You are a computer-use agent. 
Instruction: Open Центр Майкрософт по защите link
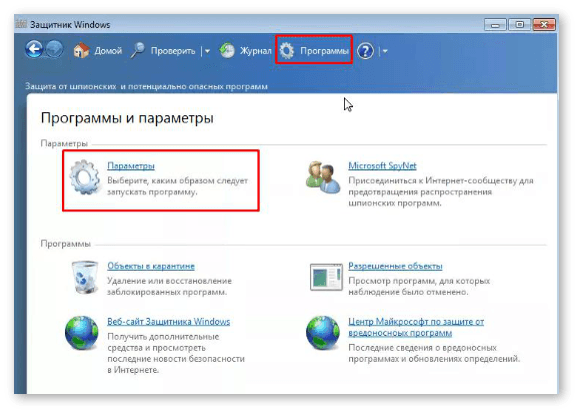(416, 327)
